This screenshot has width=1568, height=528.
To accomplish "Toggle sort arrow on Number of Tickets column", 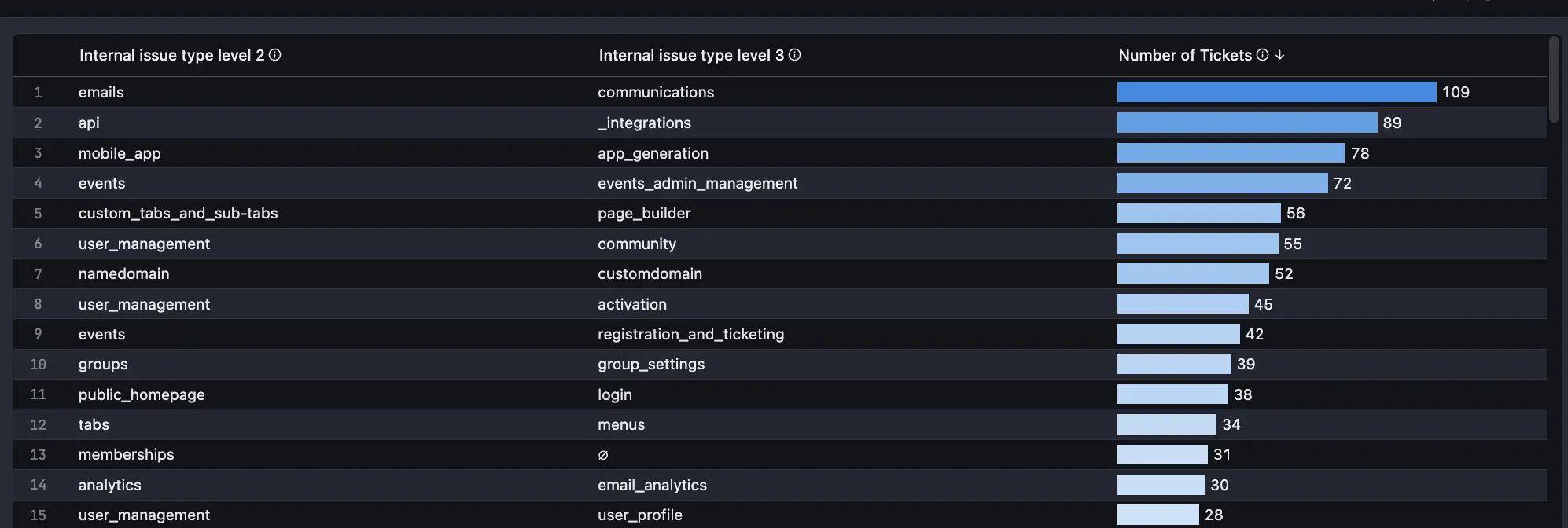I will tap(1279, 55).
